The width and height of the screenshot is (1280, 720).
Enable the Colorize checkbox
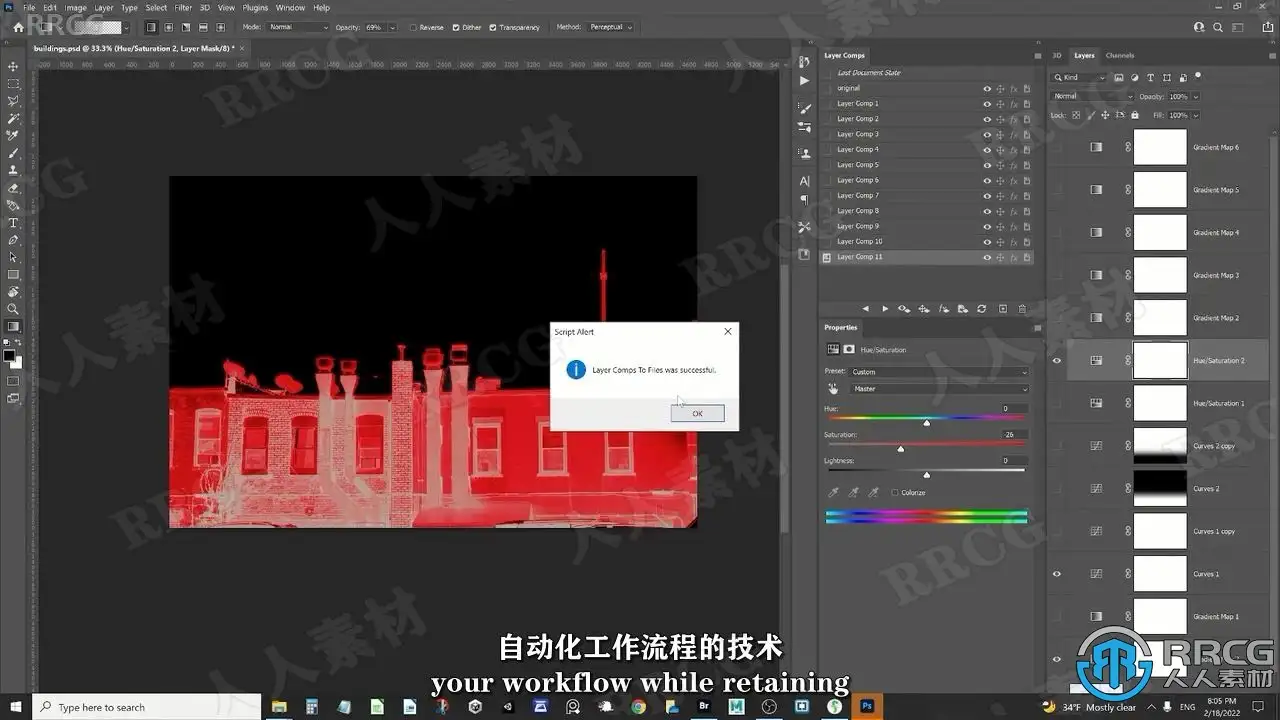[896, 492]
